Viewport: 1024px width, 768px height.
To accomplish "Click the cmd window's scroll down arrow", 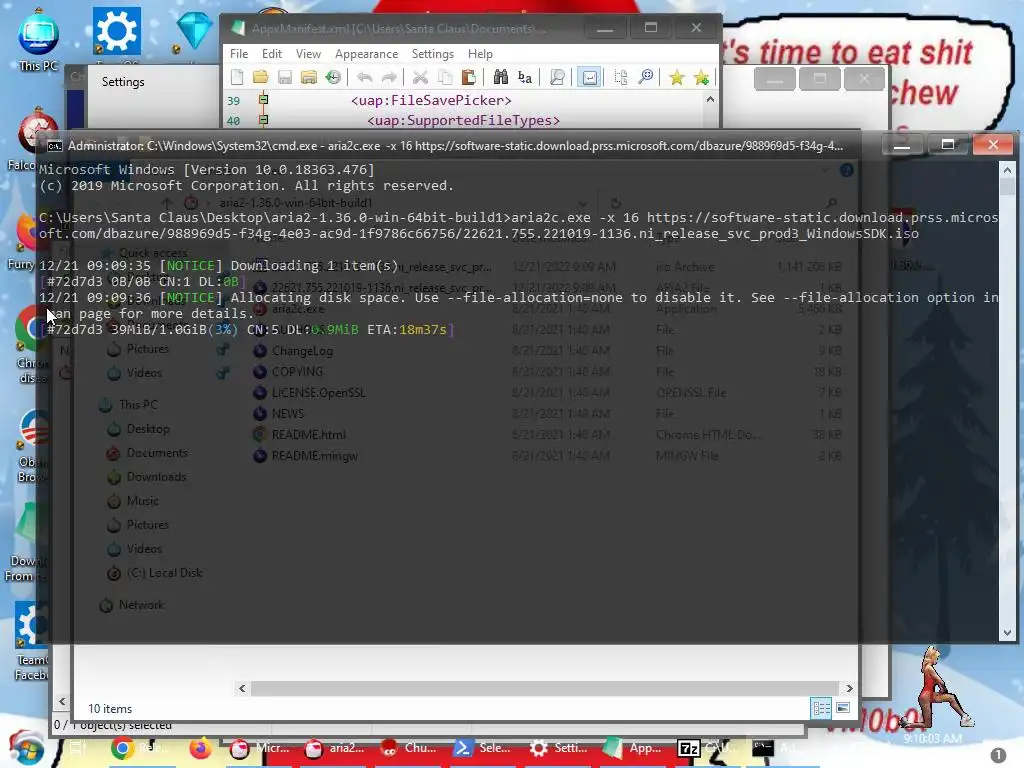I will (1007, 633).
